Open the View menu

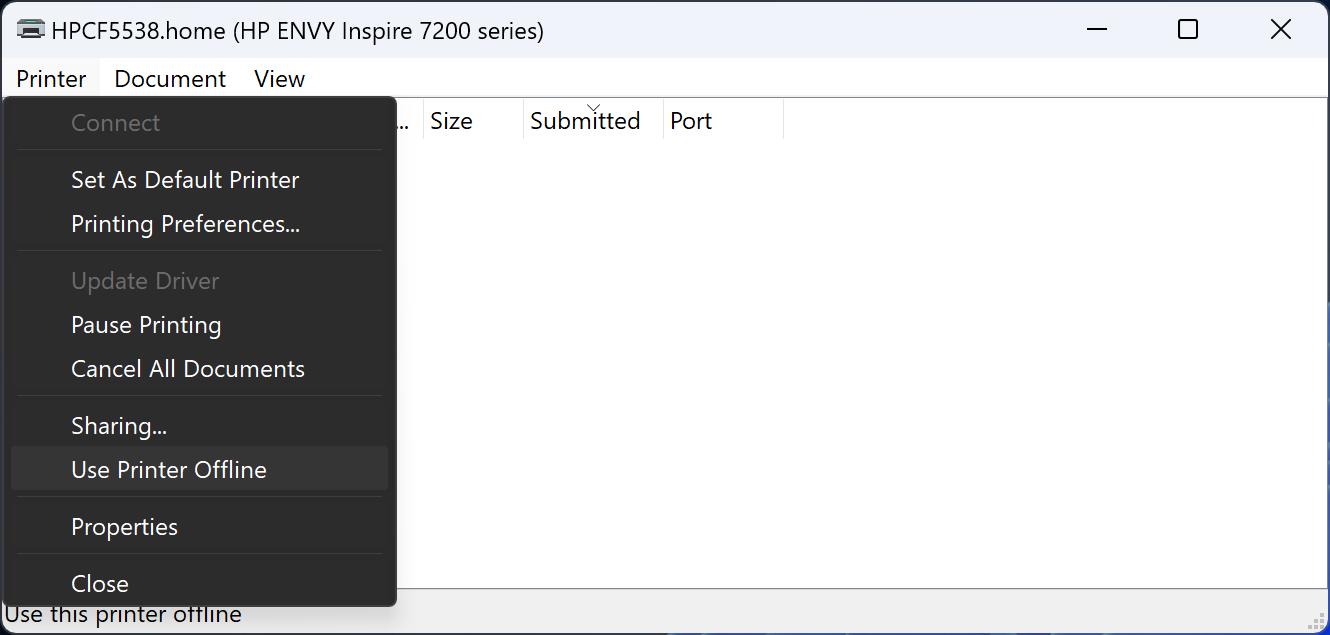(279, 79)
